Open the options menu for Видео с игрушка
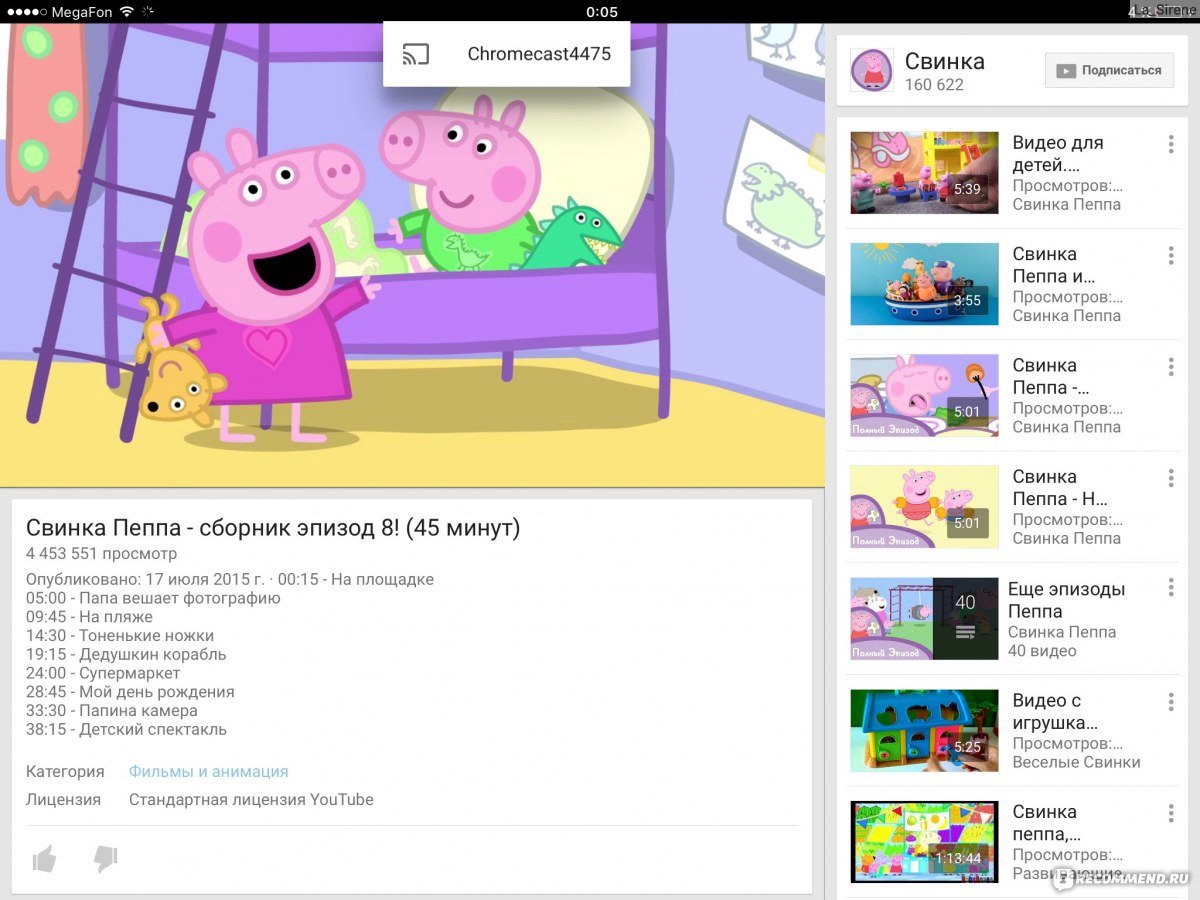The width and height of the screenshot is (1200, 900). 1170,700
